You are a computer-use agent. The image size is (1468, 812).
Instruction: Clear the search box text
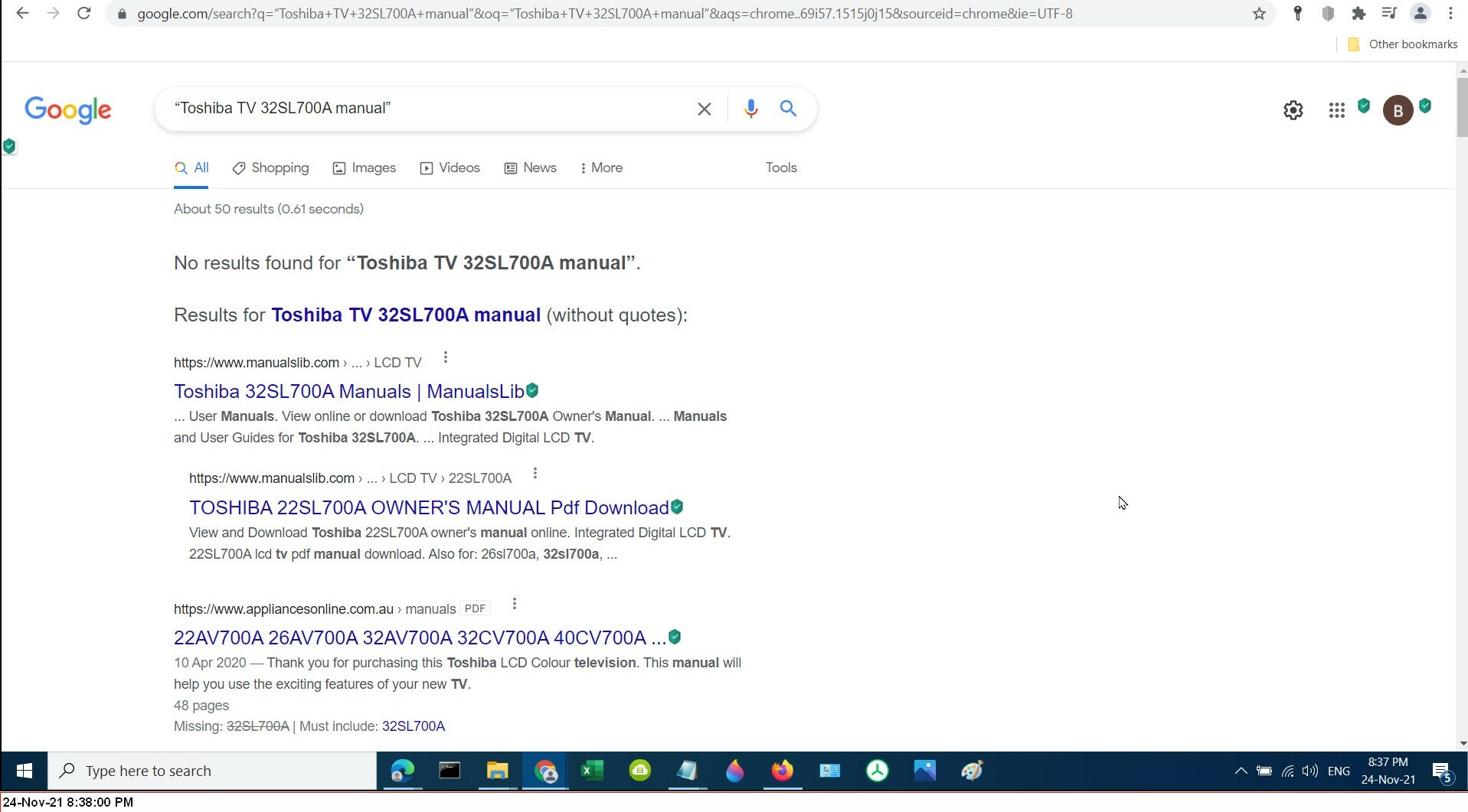pos(704,109)
